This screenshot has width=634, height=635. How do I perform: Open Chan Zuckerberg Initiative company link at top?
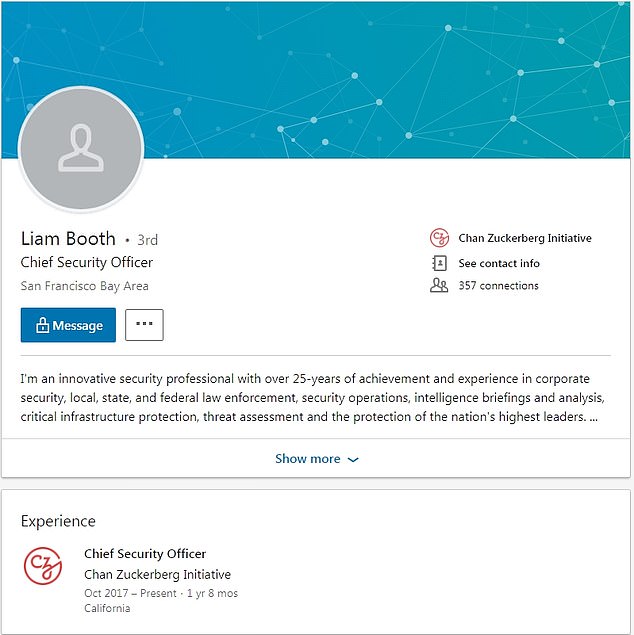click(525, 238)
